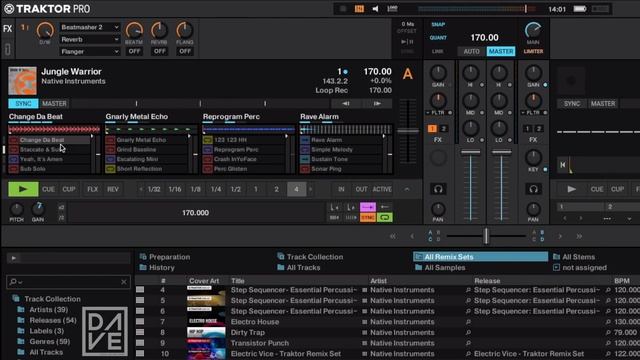The height and width of the screenshot is (360, 640).
Task: Click the pink direction arrow button
Action: [x=368, y=207]
